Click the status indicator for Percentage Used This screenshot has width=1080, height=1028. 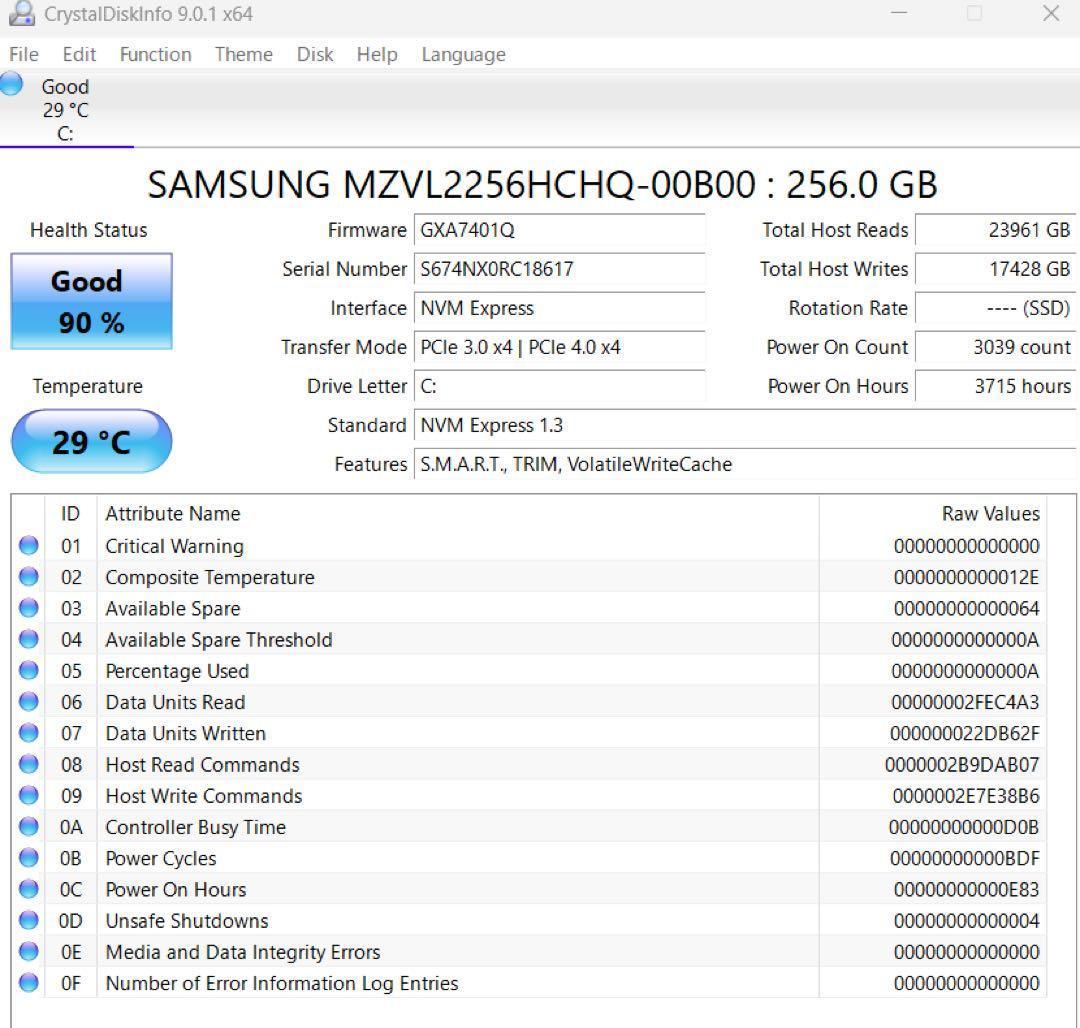(29, 671)
